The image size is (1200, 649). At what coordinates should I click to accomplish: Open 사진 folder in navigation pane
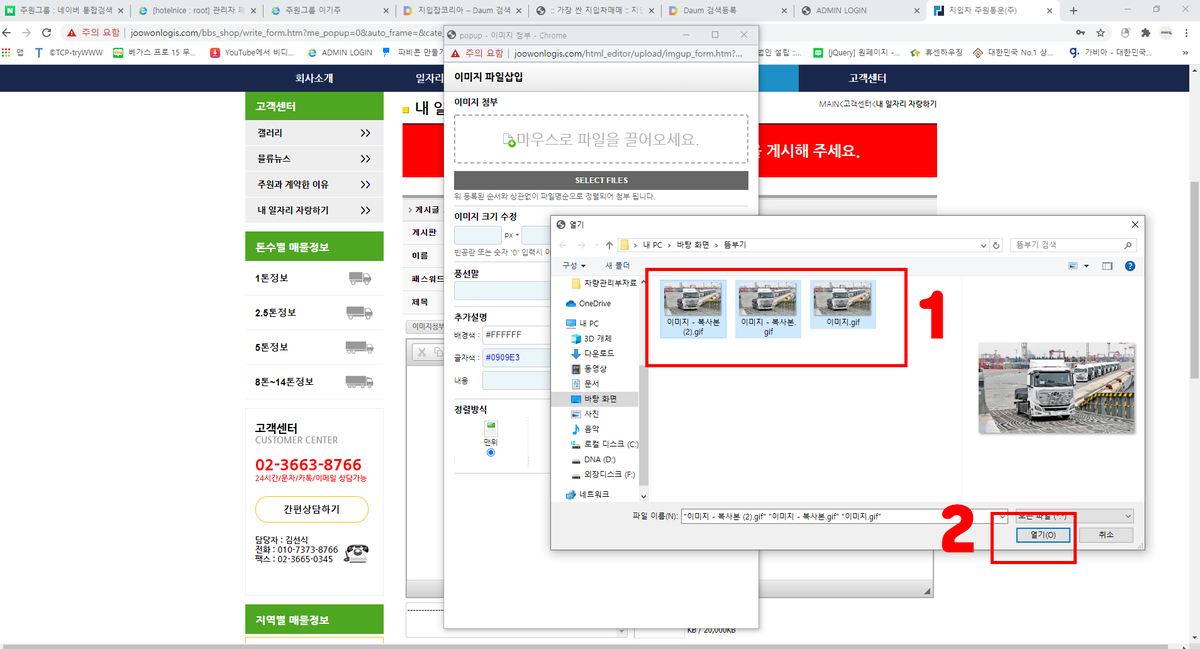point(584,413)
